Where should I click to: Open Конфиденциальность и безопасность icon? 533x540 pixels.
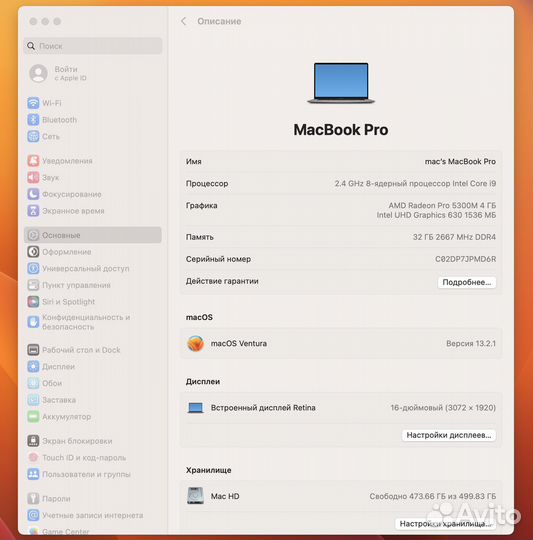[33, 322]
